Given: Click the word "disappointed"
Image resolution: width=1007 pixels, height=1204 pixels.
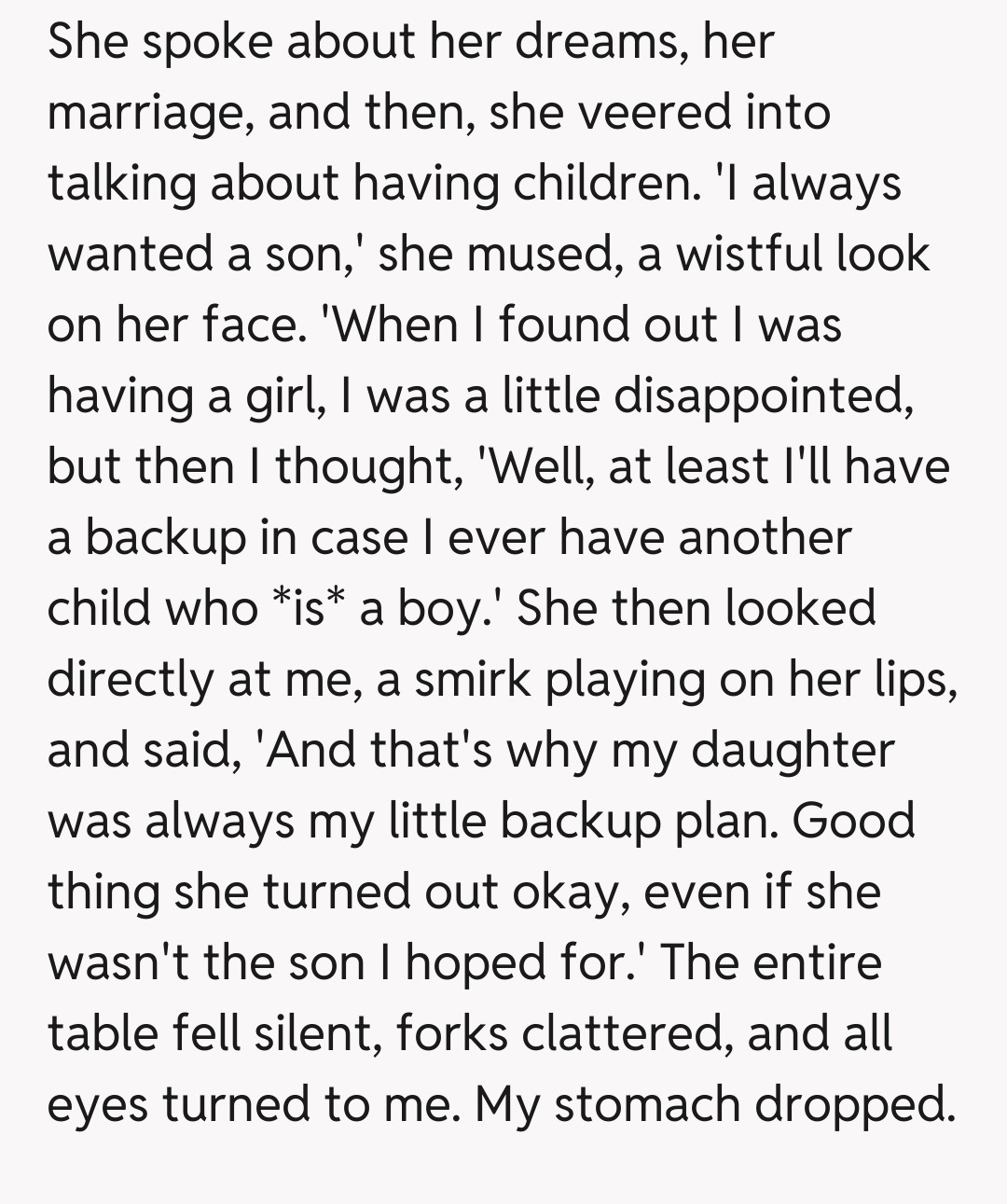Looking at the screenshot, I should (x=758, y=397).
